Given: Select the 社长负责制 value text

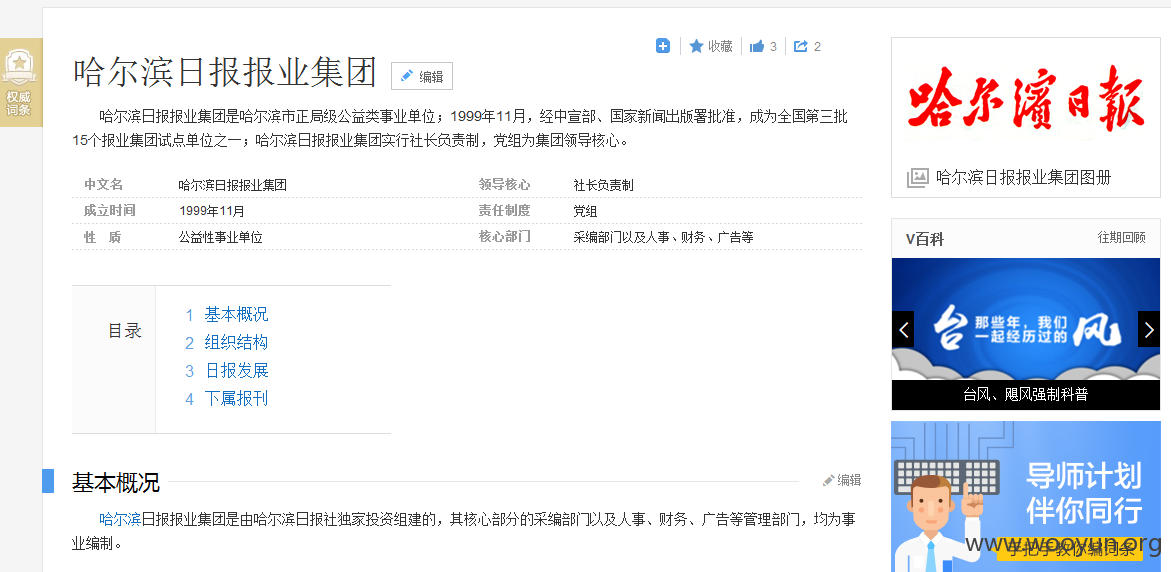Looking at the screenshot, I should point(603,185).
